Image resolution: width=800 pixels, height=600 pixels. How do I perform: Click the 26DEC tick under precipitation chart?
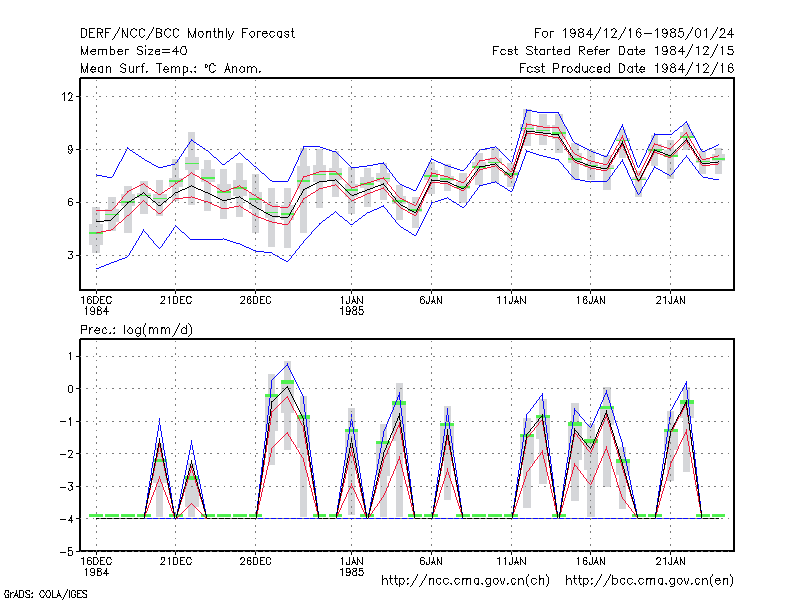tap(255, 562)
